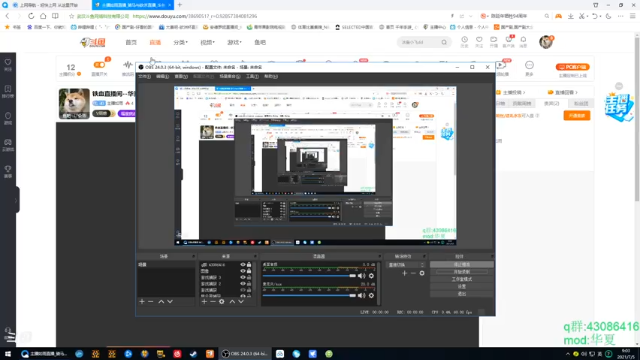Screen dimensions: 640x360
Task: Toggle the orange live stream switch
Action: pyautogui.click(x=99, y=65)
